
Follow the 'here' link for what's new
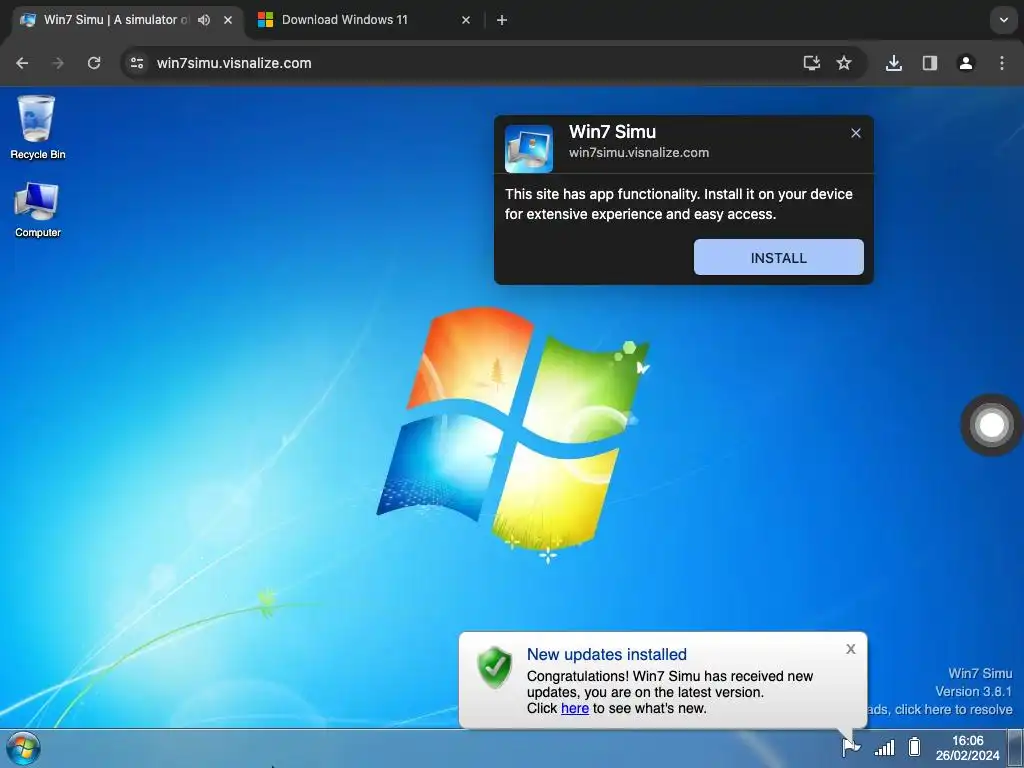(x=575, y=709)
